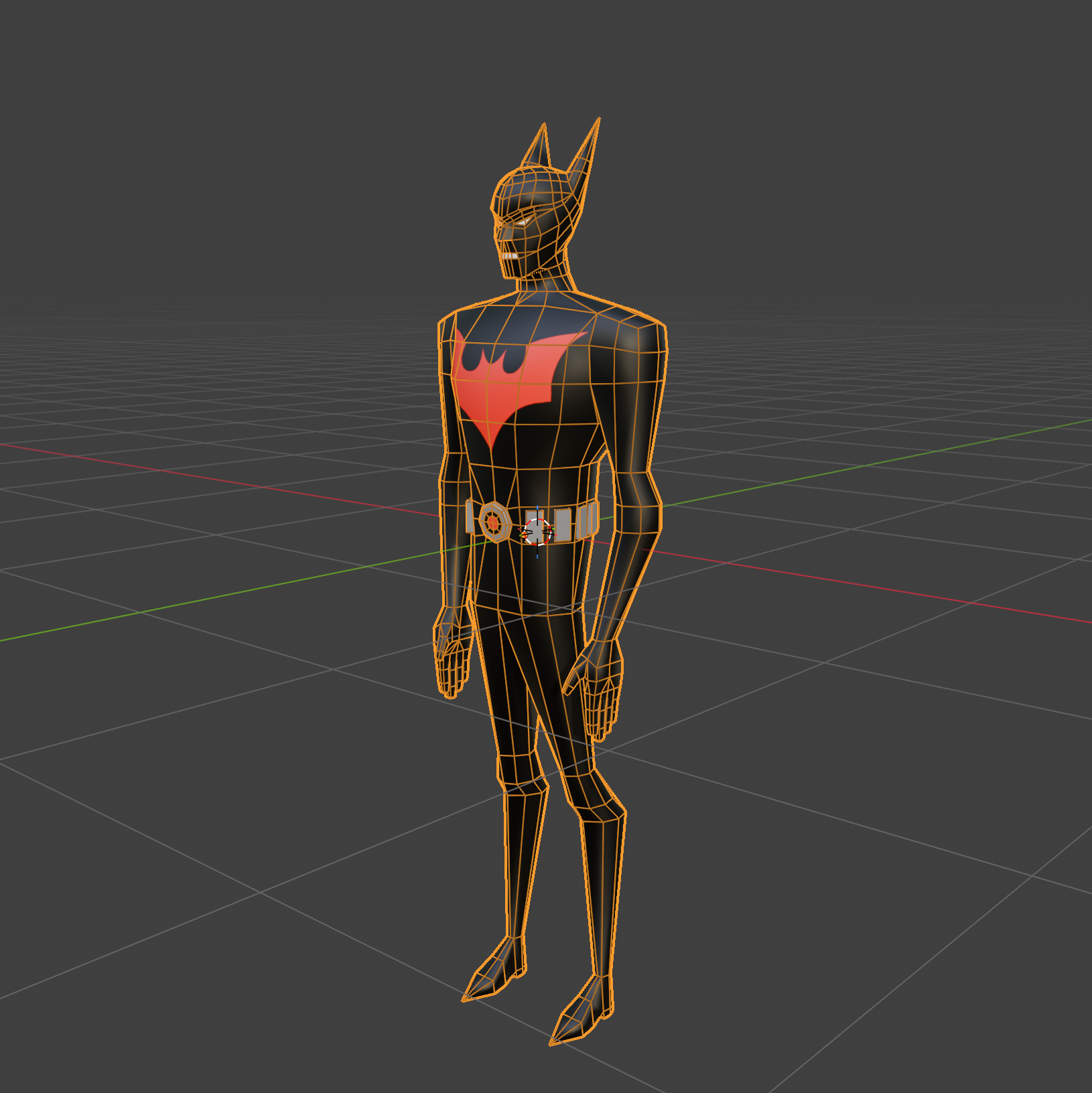
Task: Select the gray belt pouches beside the cursor
Action: coord(576,522)
